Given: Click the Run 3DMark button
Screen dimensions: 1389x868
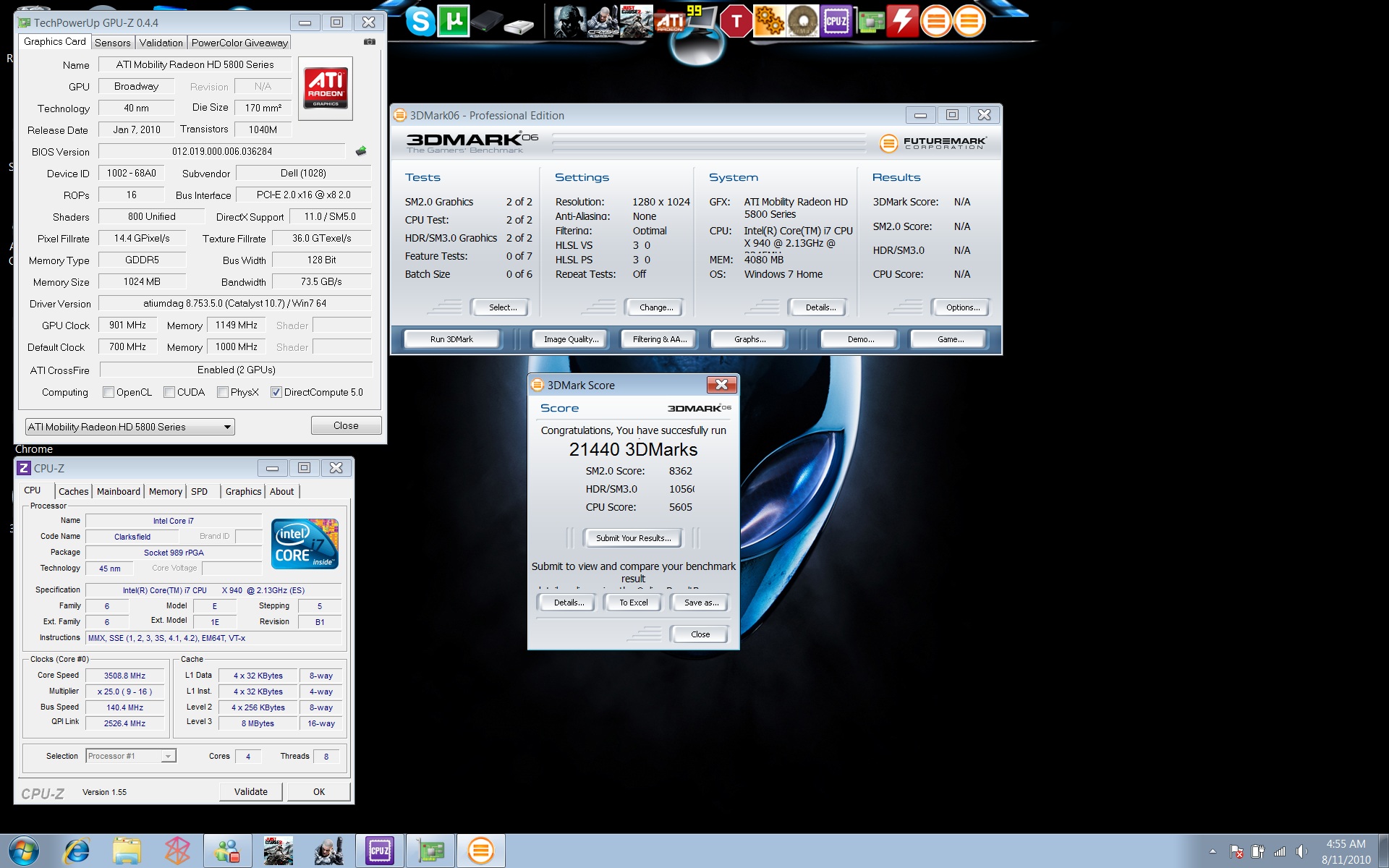Looking at the screenshot, I should [451, 339].
